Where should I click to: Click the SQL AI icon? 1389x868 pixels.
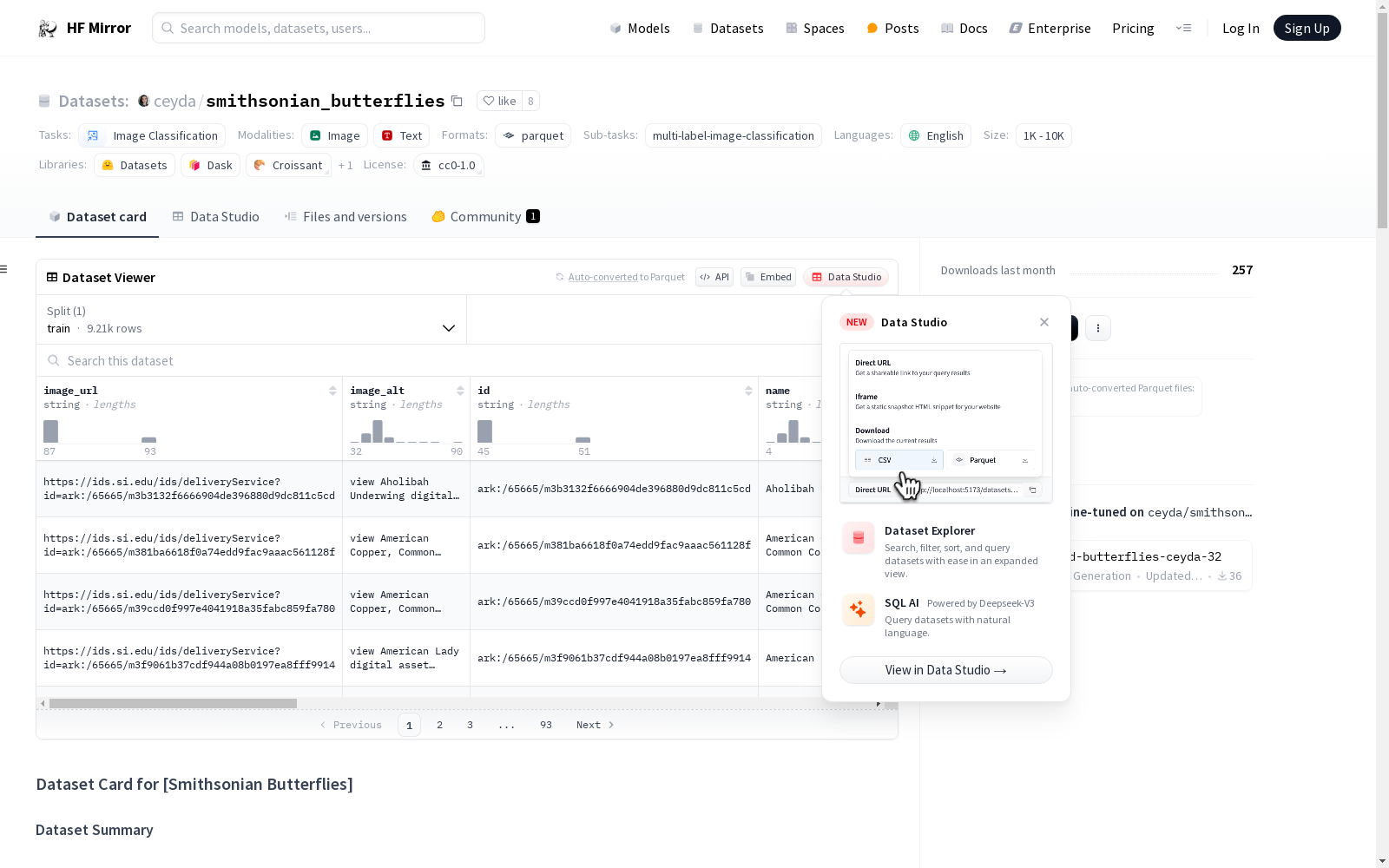click(859, 609)
